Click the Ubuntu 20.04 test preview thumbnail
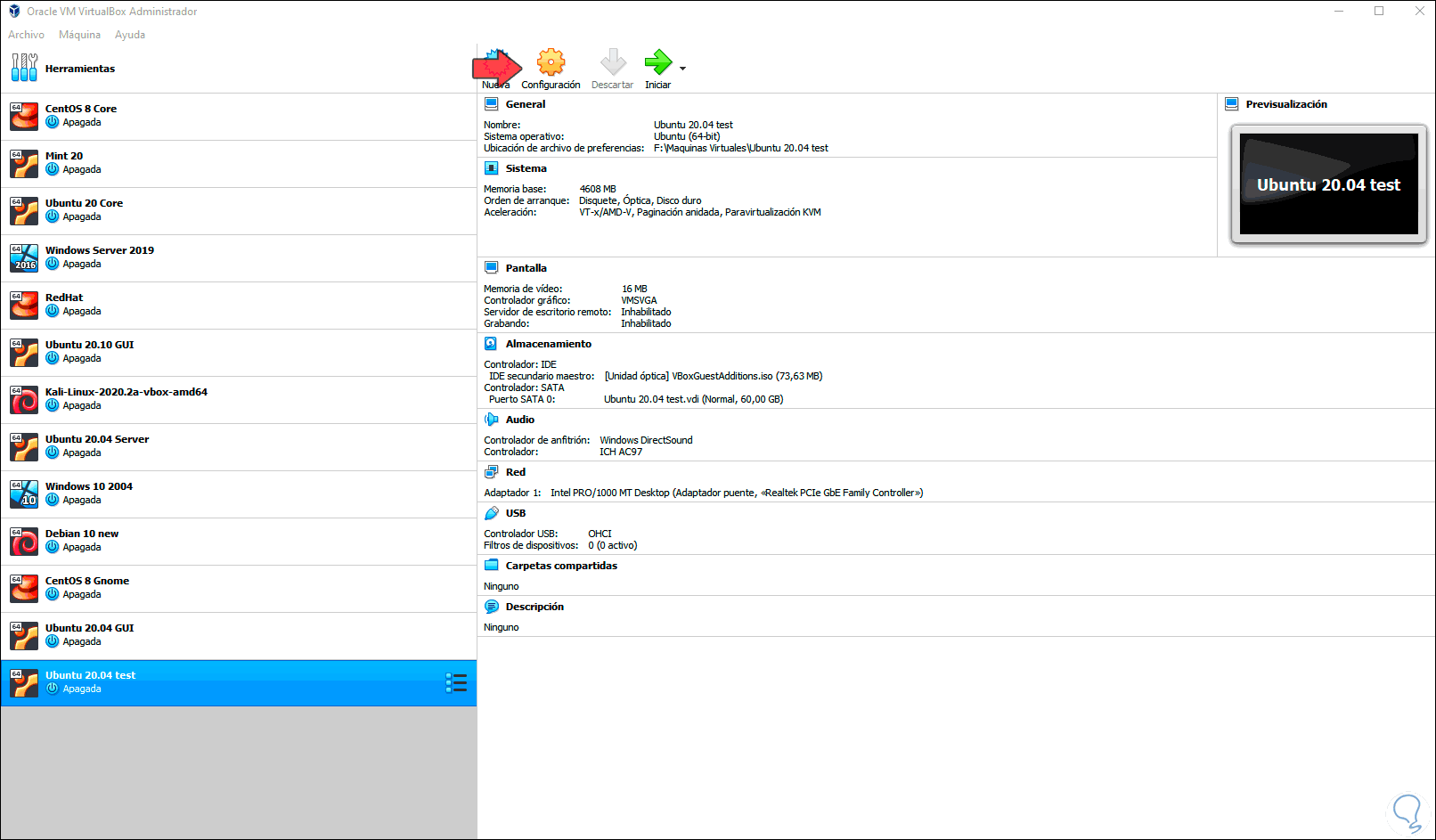The image size is (1436, 840). 1329,184
